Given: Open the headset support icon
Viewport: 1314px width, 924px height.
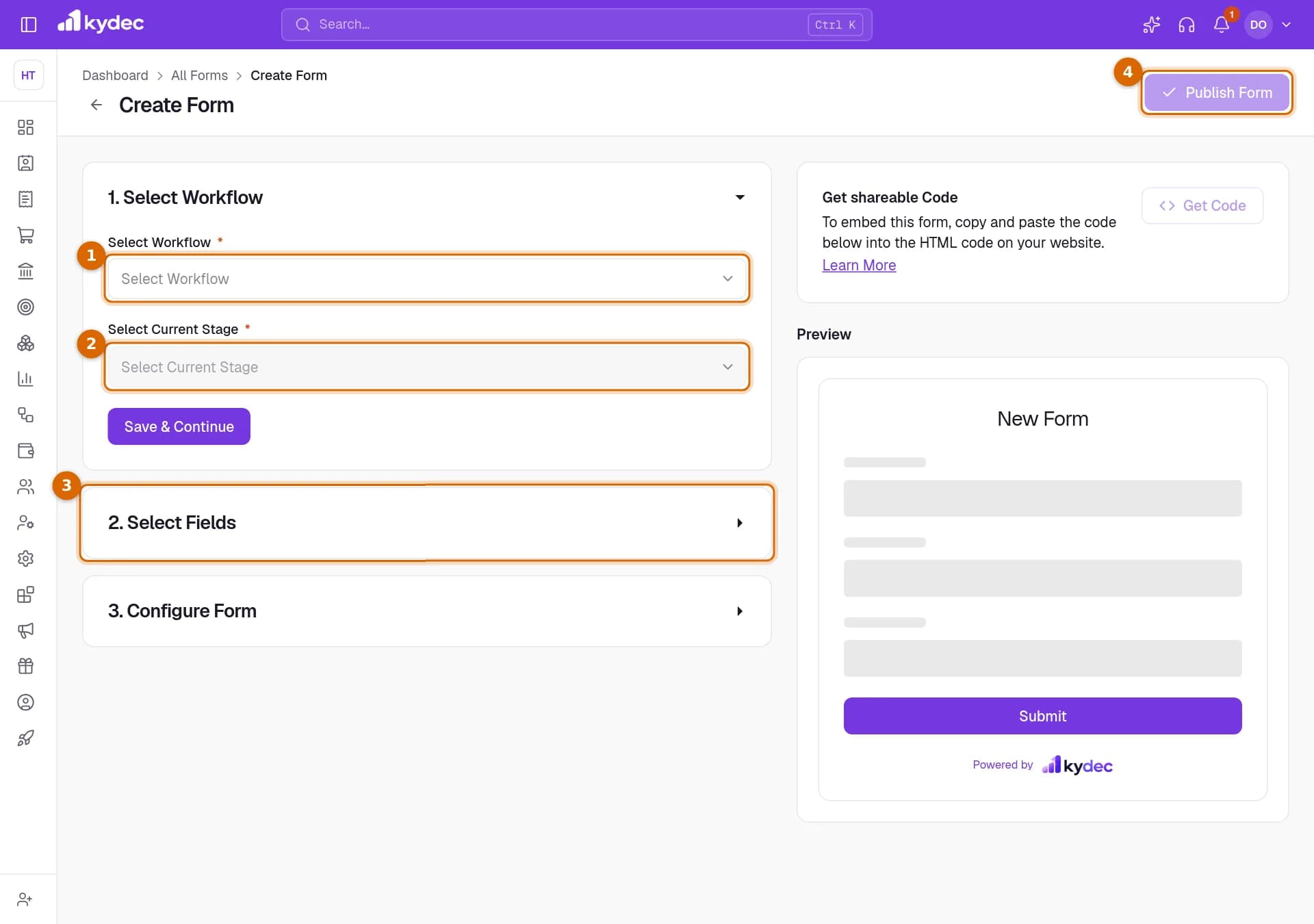Looking at the screenshot, I should (x=1186, y=25).
